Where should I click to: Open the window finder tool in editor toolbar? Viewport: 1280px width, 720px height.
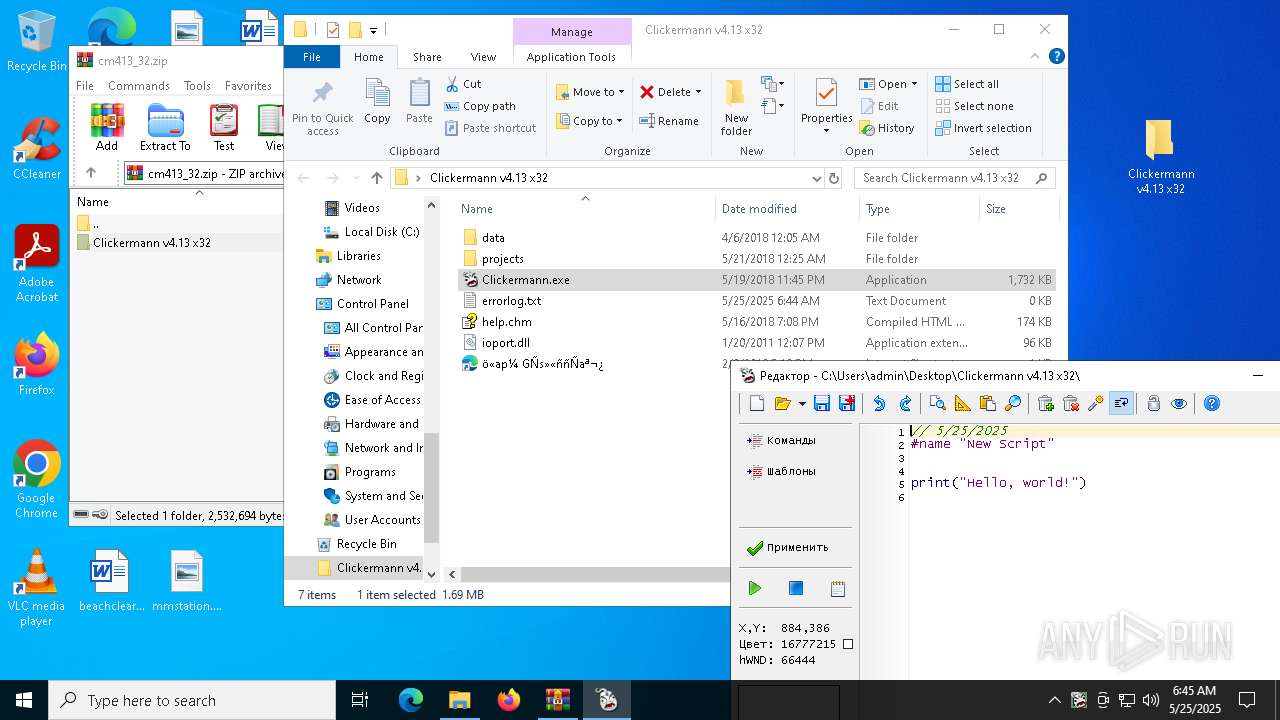click(x=937, y=403)
